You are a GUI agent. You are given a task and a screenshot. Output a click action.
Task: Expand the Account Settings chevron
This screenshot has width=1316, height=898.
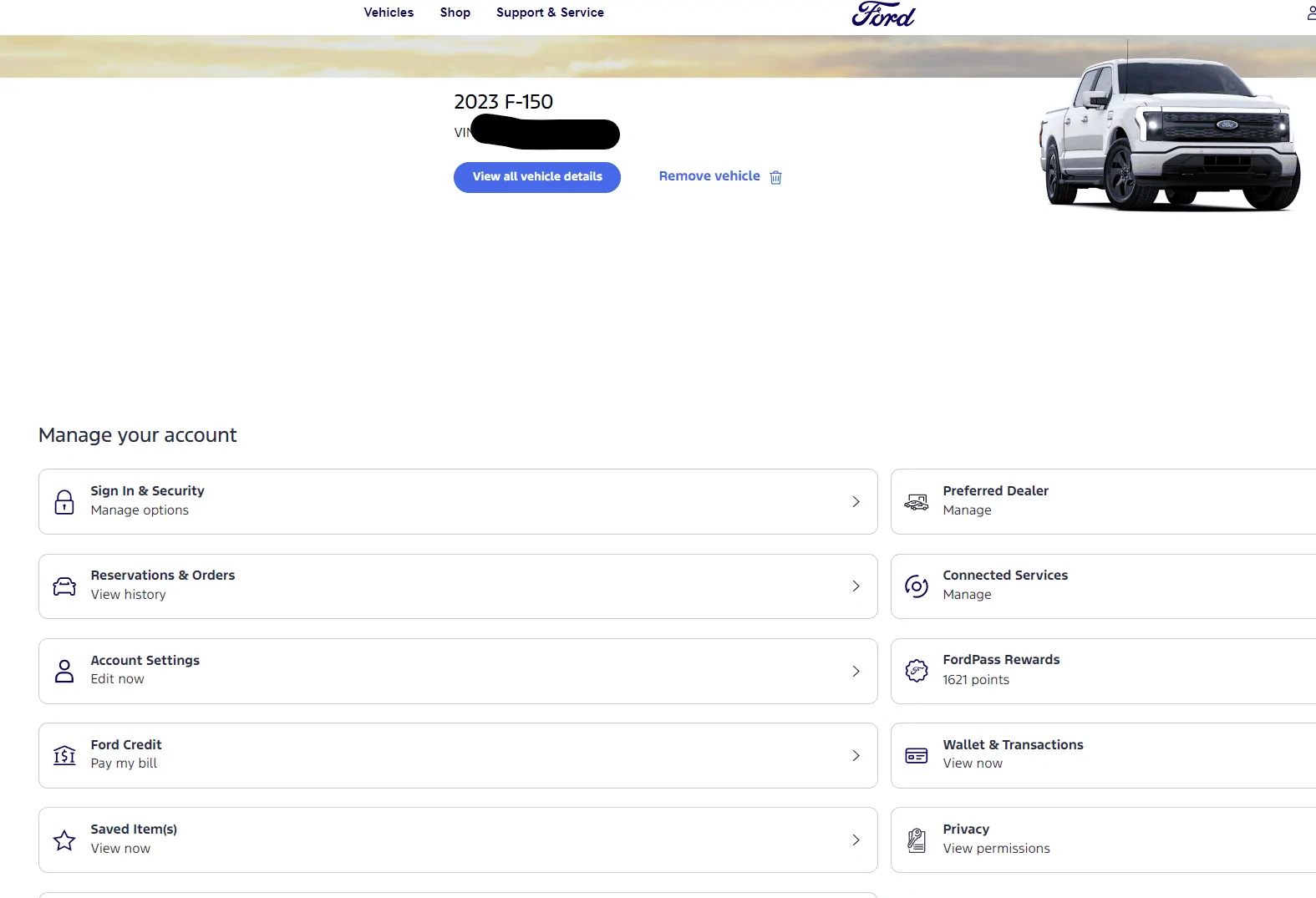pos(856,671)
